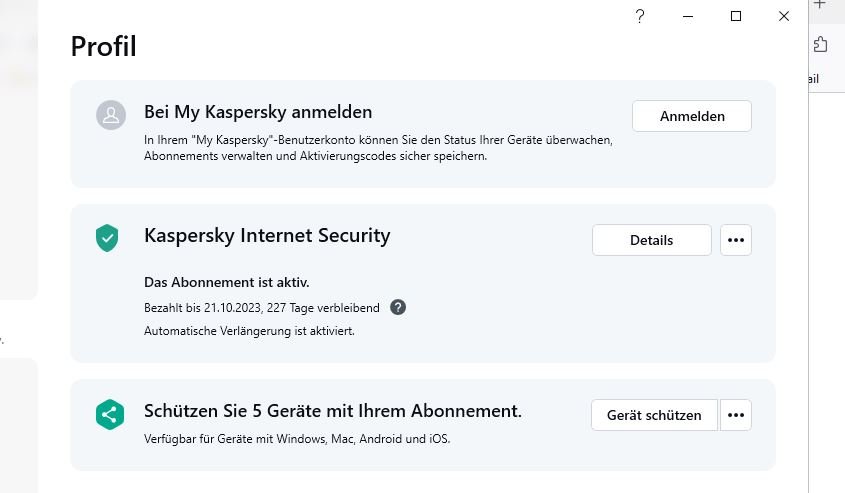Open Details for Kaspersky Internet Security

pos(651,240)
